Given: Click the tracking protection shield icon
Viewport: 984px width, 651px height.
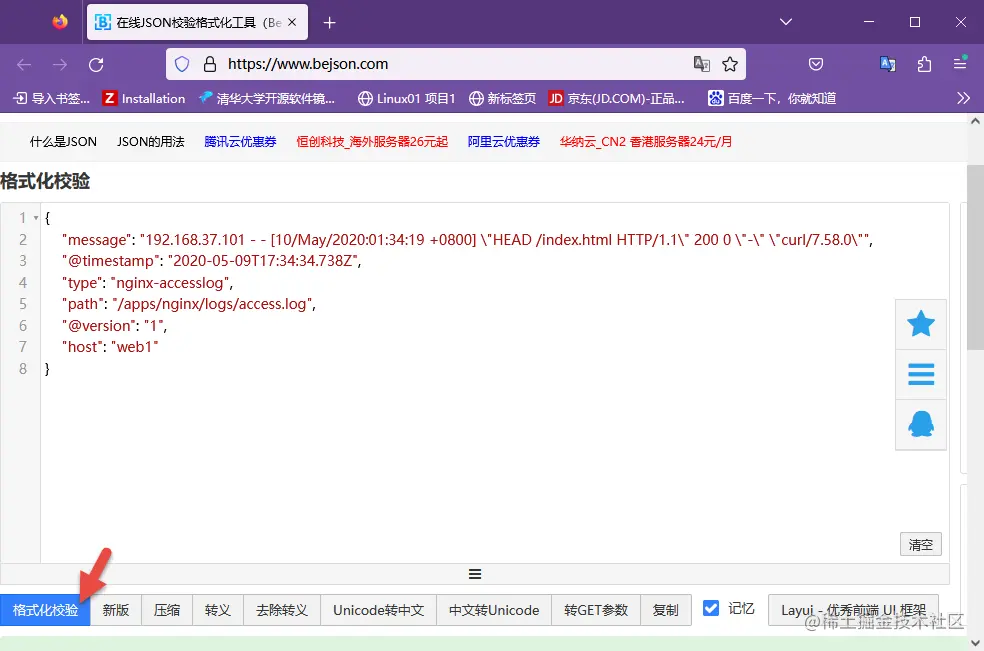Looking at the screenshot, I should pos(181,63).
